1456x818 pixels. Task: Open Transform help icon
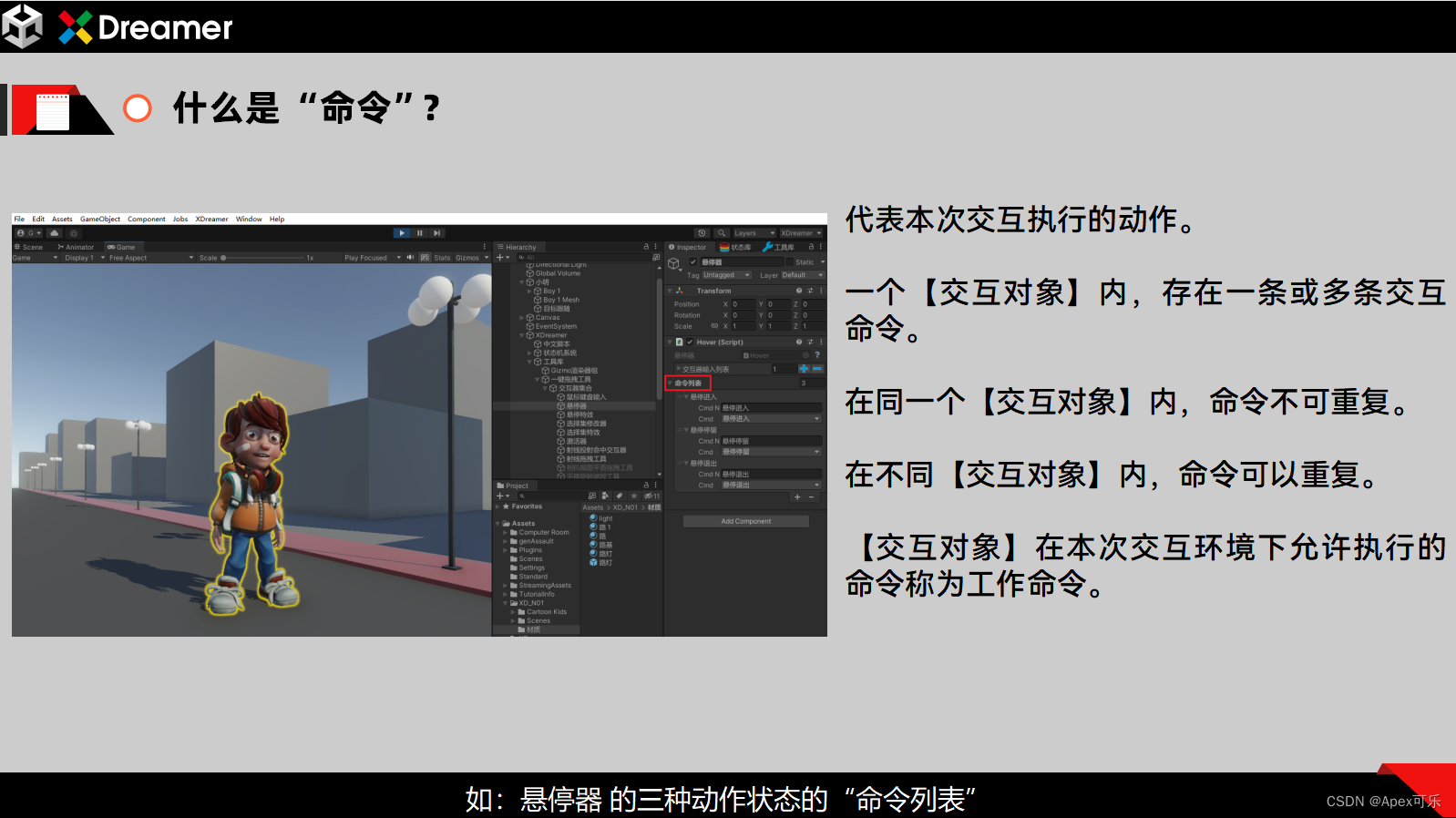tap(799, 291)
